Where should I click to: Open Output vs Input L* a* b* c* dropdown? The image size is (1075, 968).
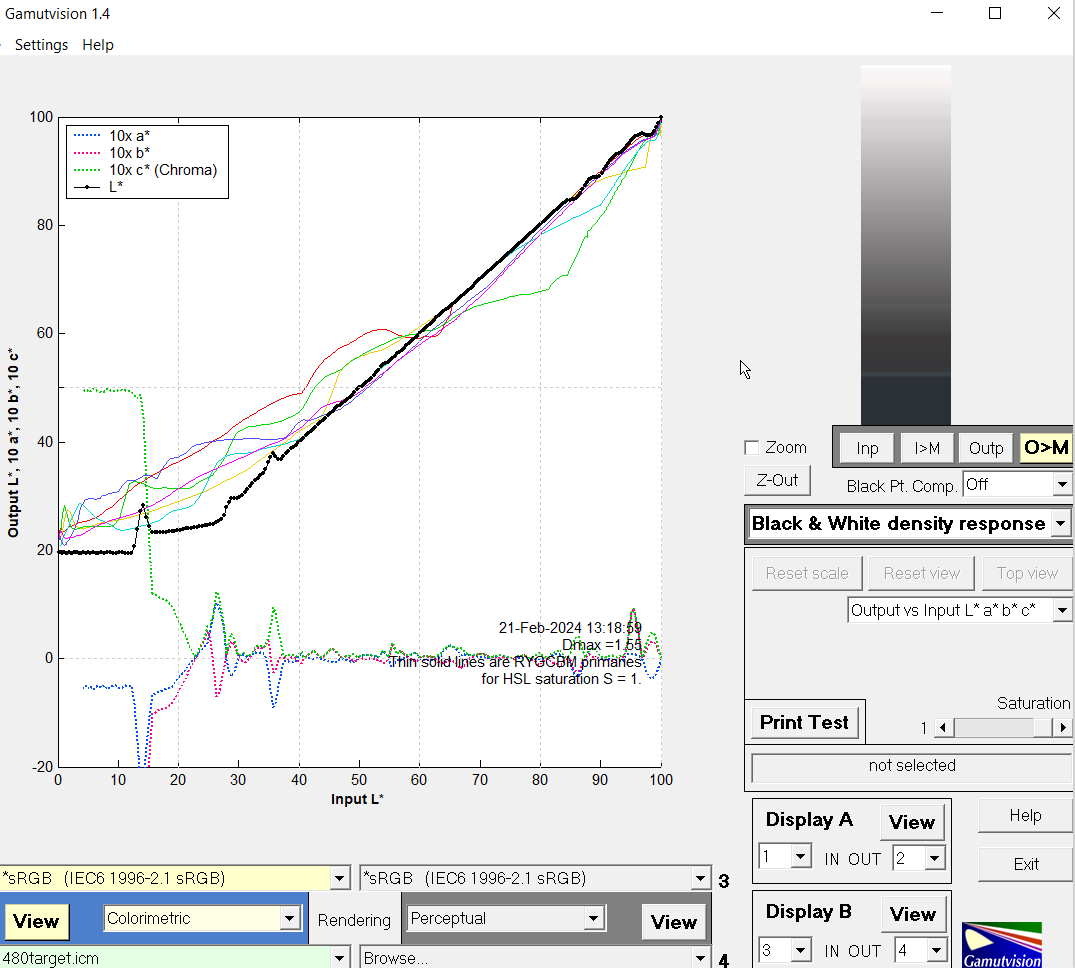[x=960, y=610]
